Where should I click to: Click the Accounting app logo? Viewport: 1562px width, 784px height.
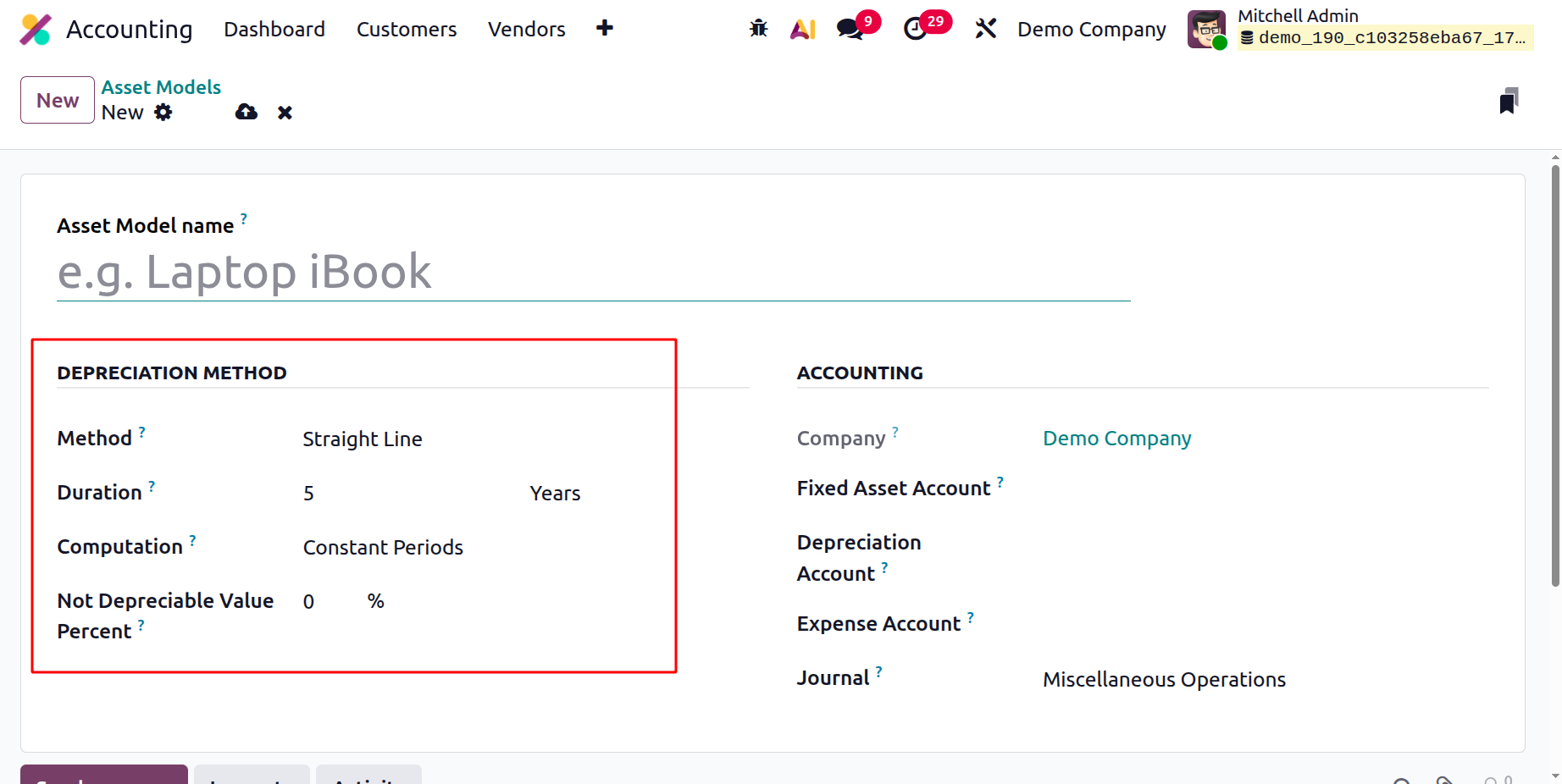pyautogui.click(x=36, y=30)
